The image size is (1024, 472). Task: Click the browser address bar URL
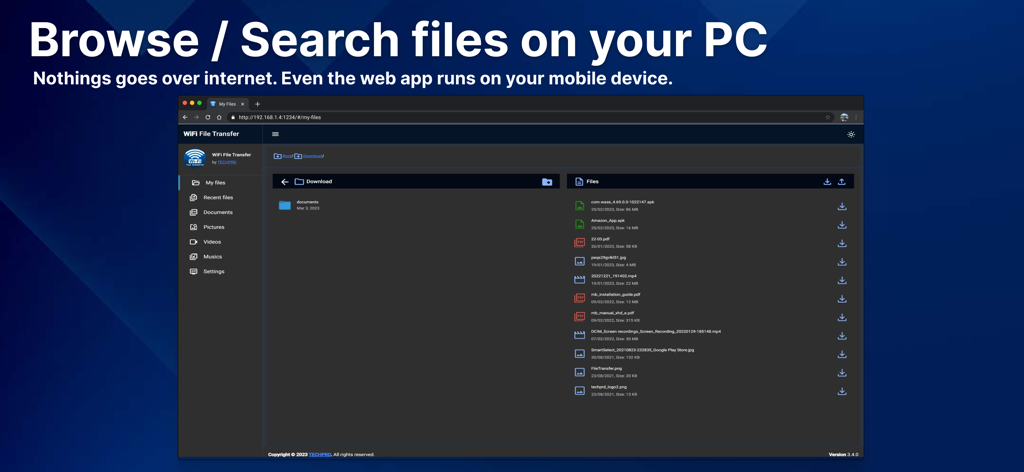point(280,118)
